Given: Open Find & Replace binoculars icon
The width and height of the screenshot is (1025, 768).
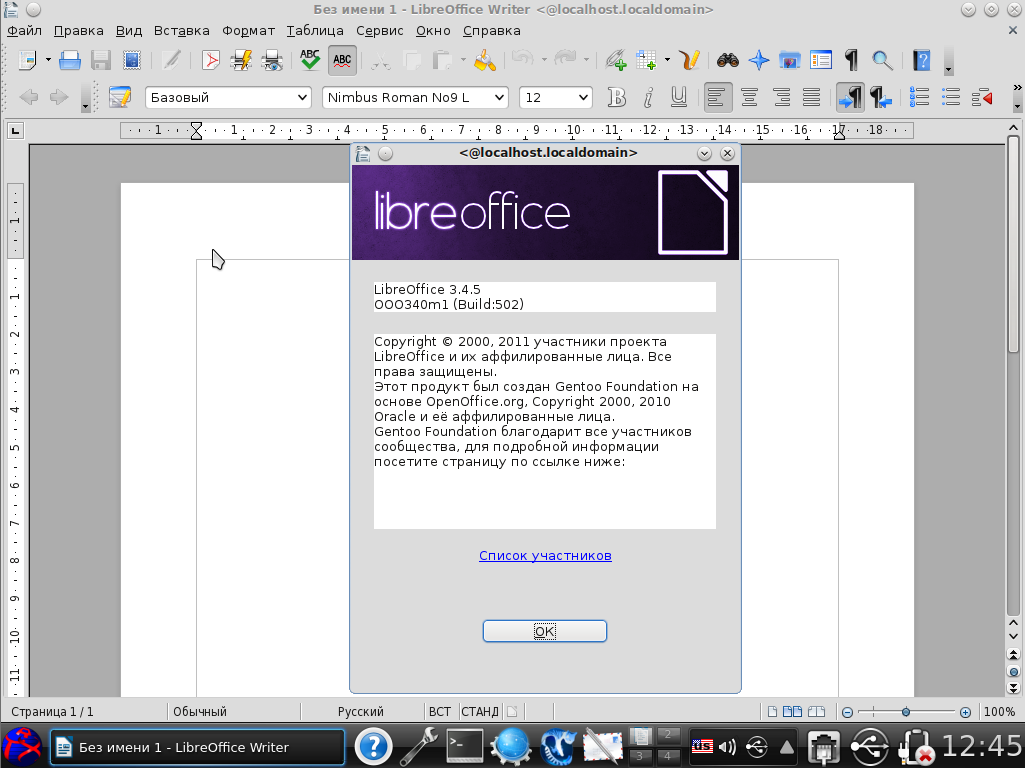Looking at the screenshot, I should coord(727,61).
